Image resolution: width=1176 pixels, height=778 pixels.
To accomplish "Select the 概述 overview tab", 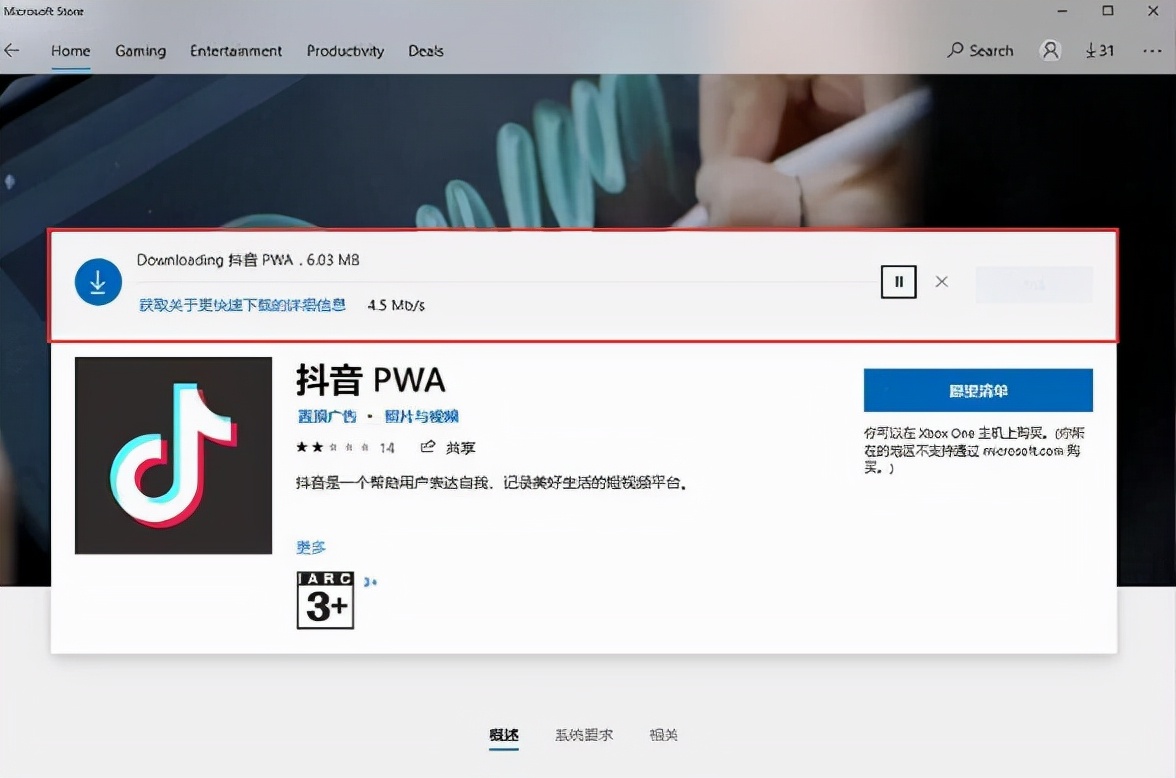I will 503,734.
